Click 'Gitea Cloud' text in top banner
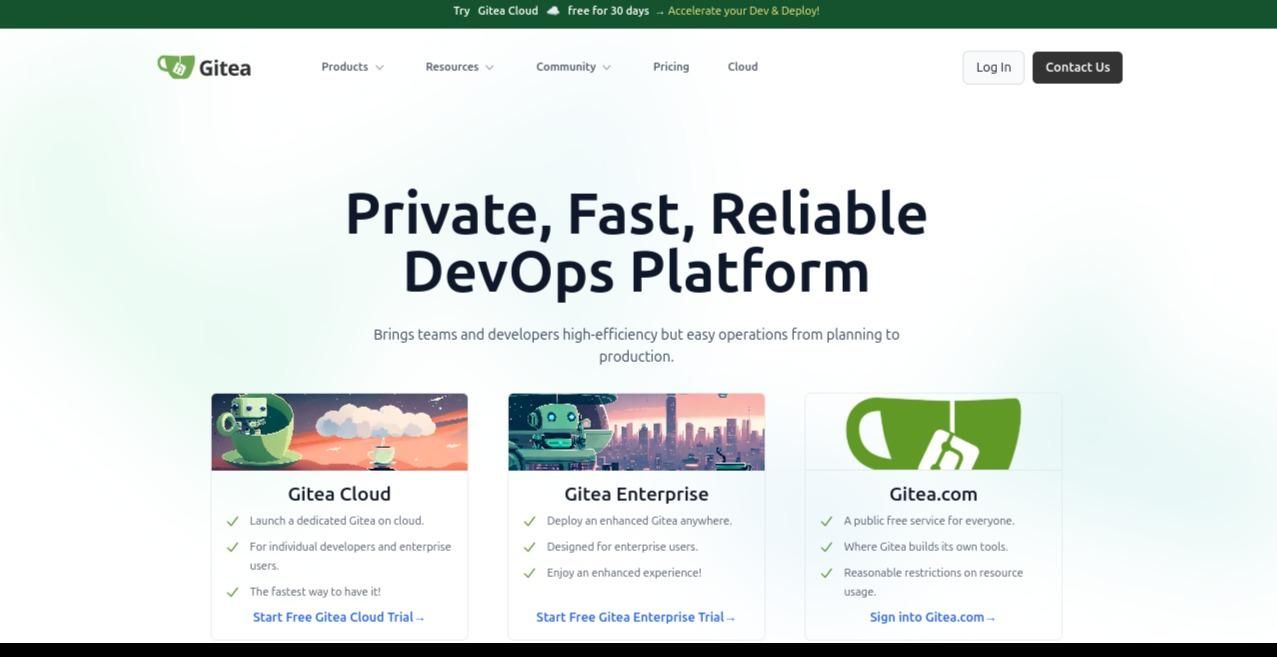 508,11
